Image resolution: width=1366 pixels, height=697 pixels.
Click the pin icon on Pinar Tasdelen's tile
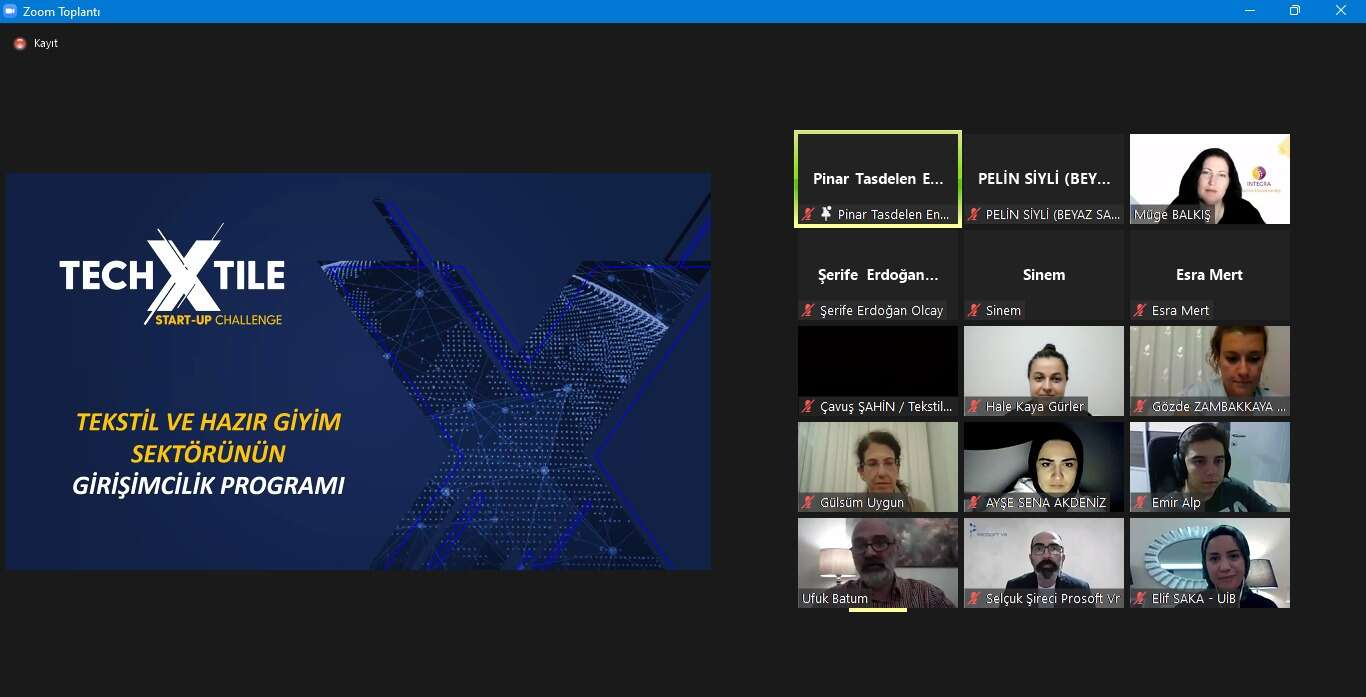tap(826, 214)
